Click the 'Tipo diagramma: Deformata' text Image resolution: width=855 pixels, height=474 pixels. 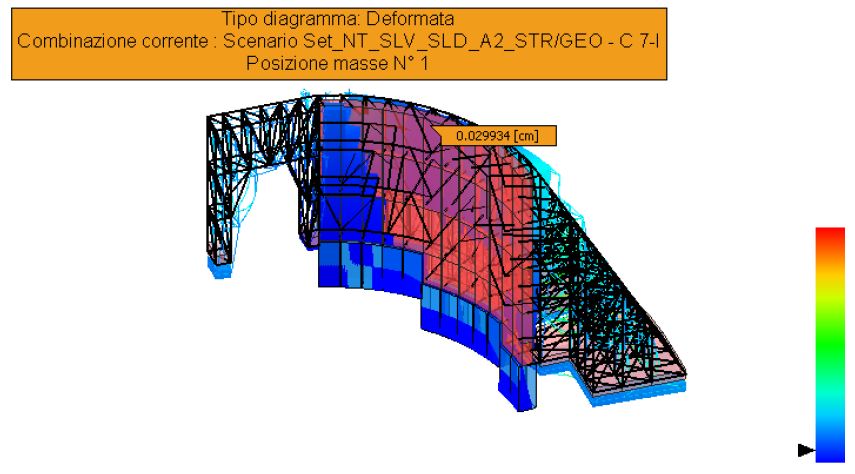pyautogui.click(x=338, y=19)
